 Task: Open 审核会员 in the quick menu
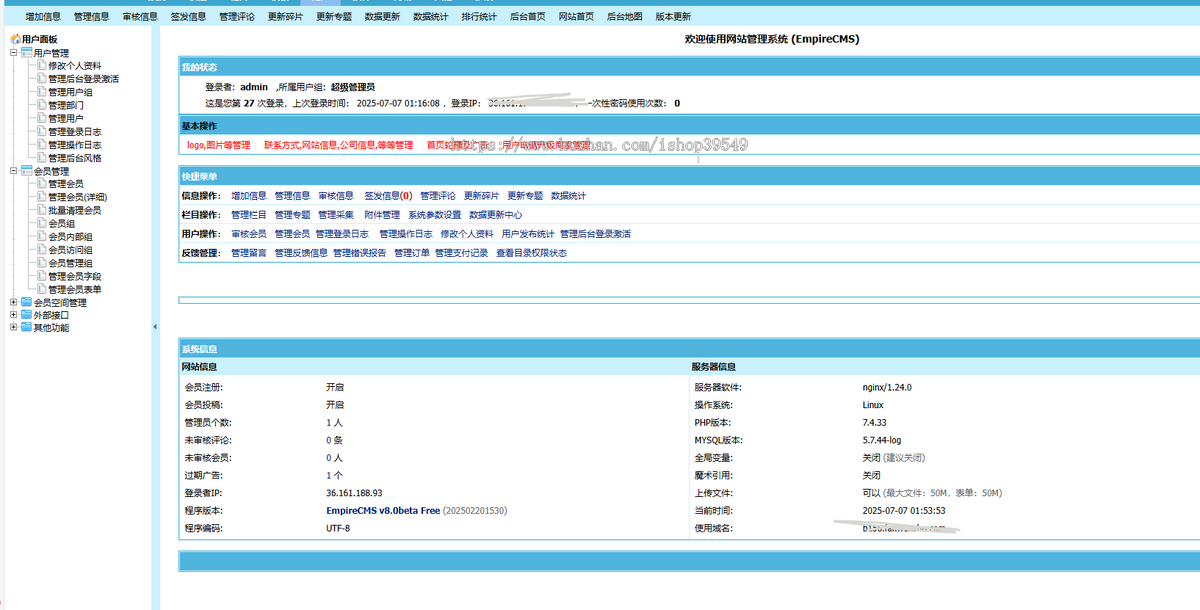click(249, 234)
